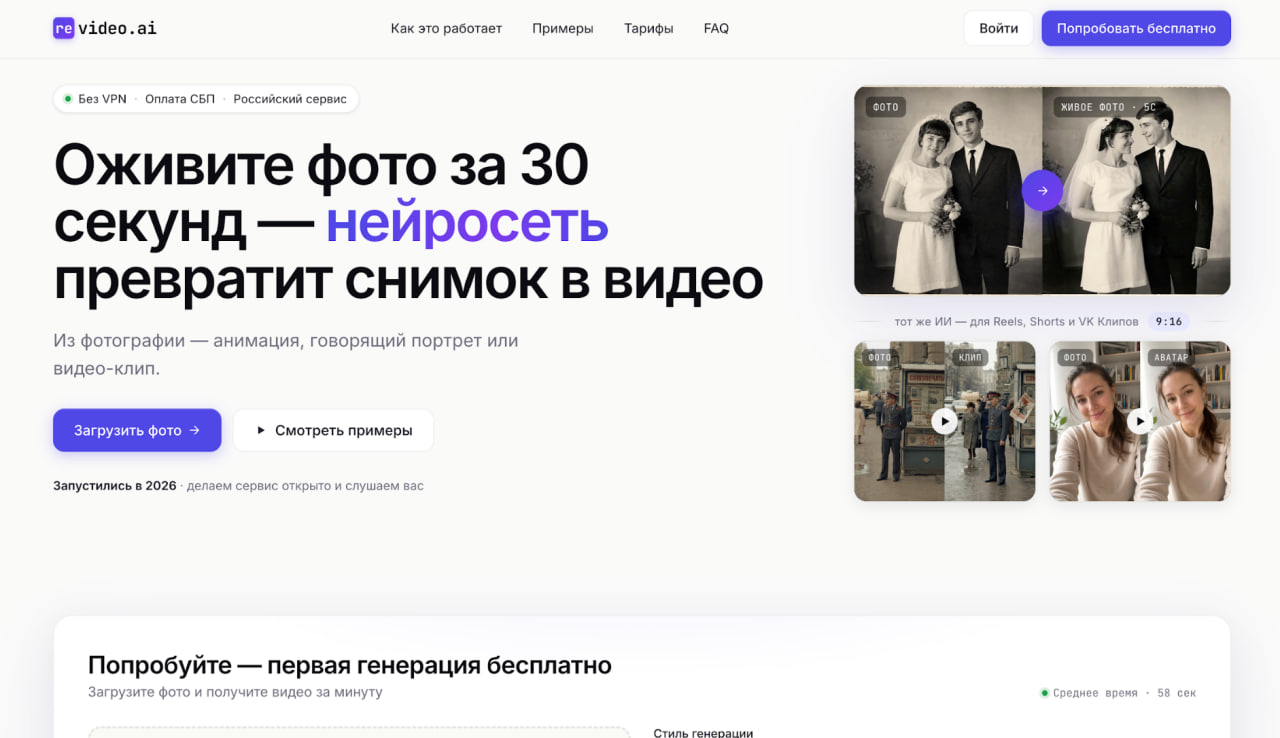Click the purple word 'нейросеть' in headline

click(467, 221)
